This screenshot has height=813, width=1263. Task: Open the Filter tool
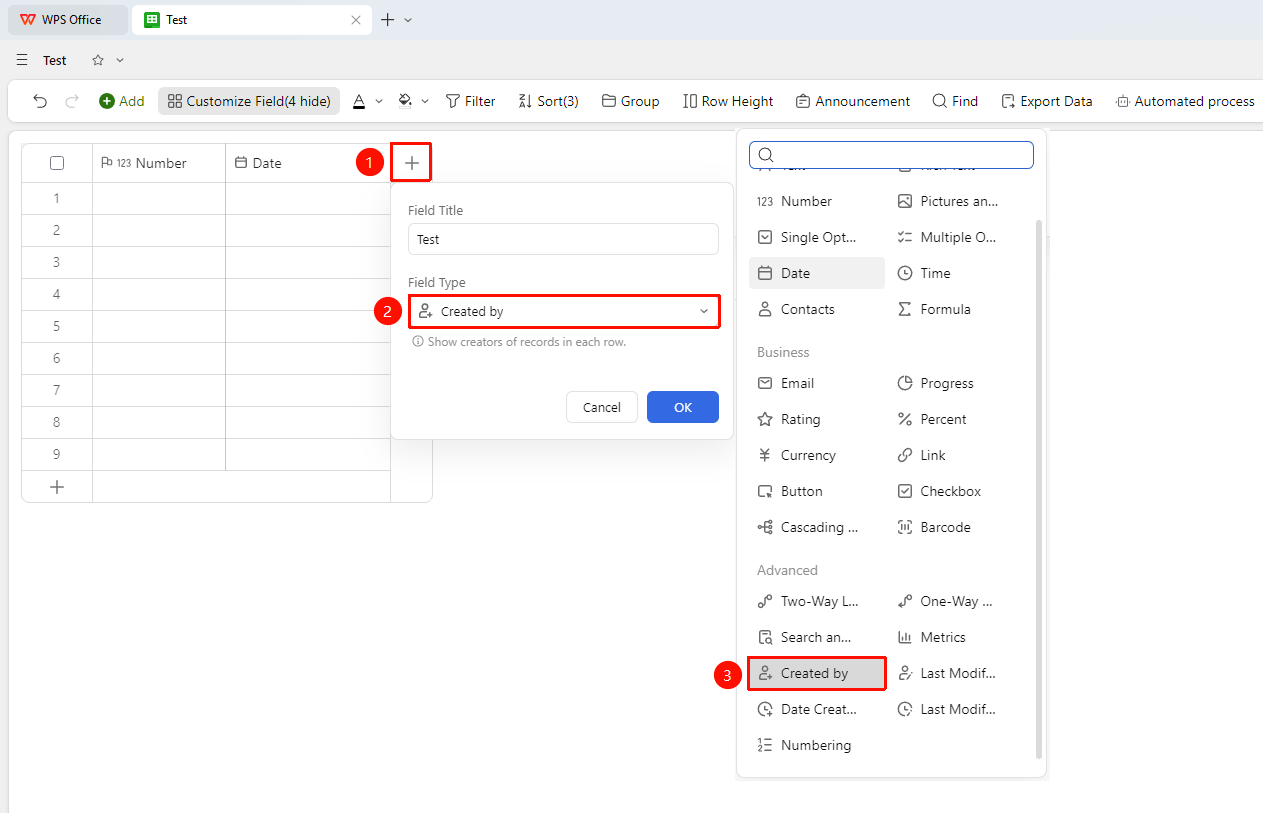coord(470,101)
